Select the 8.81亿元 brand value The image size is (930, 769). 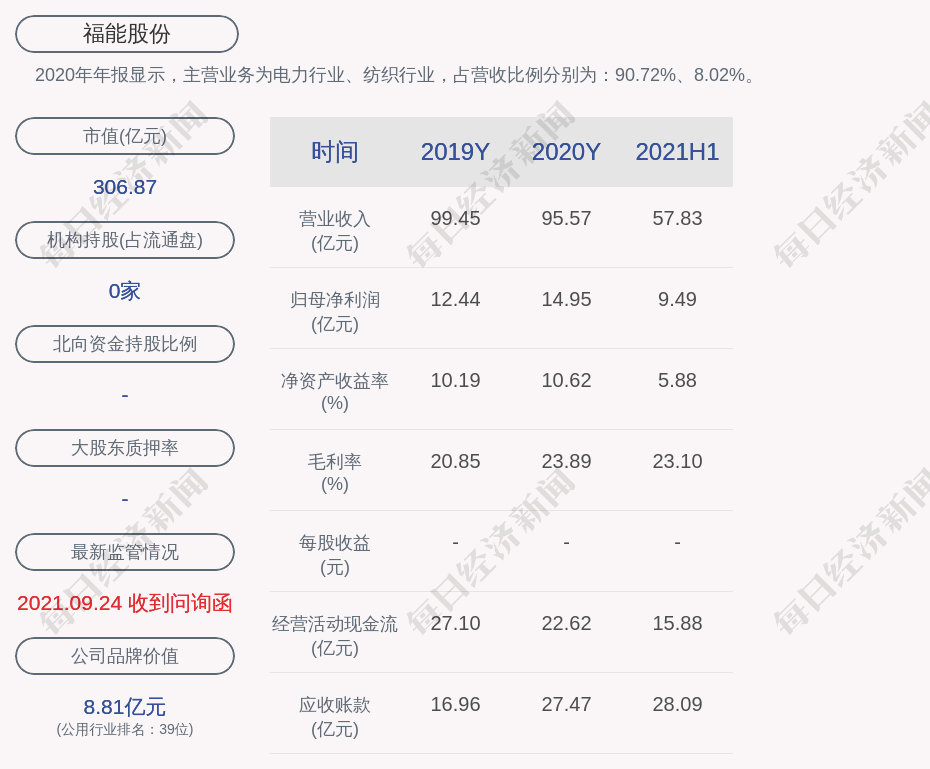125,707
